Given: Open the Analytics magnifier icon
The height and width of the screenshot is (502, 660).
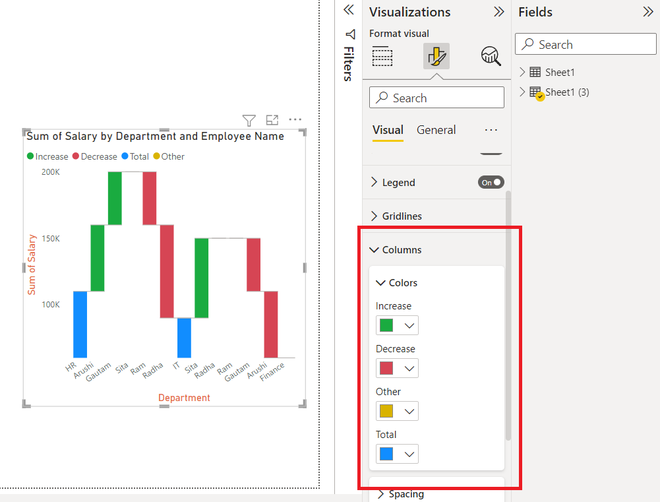Looking at the screenshot, I should point(491,56).
